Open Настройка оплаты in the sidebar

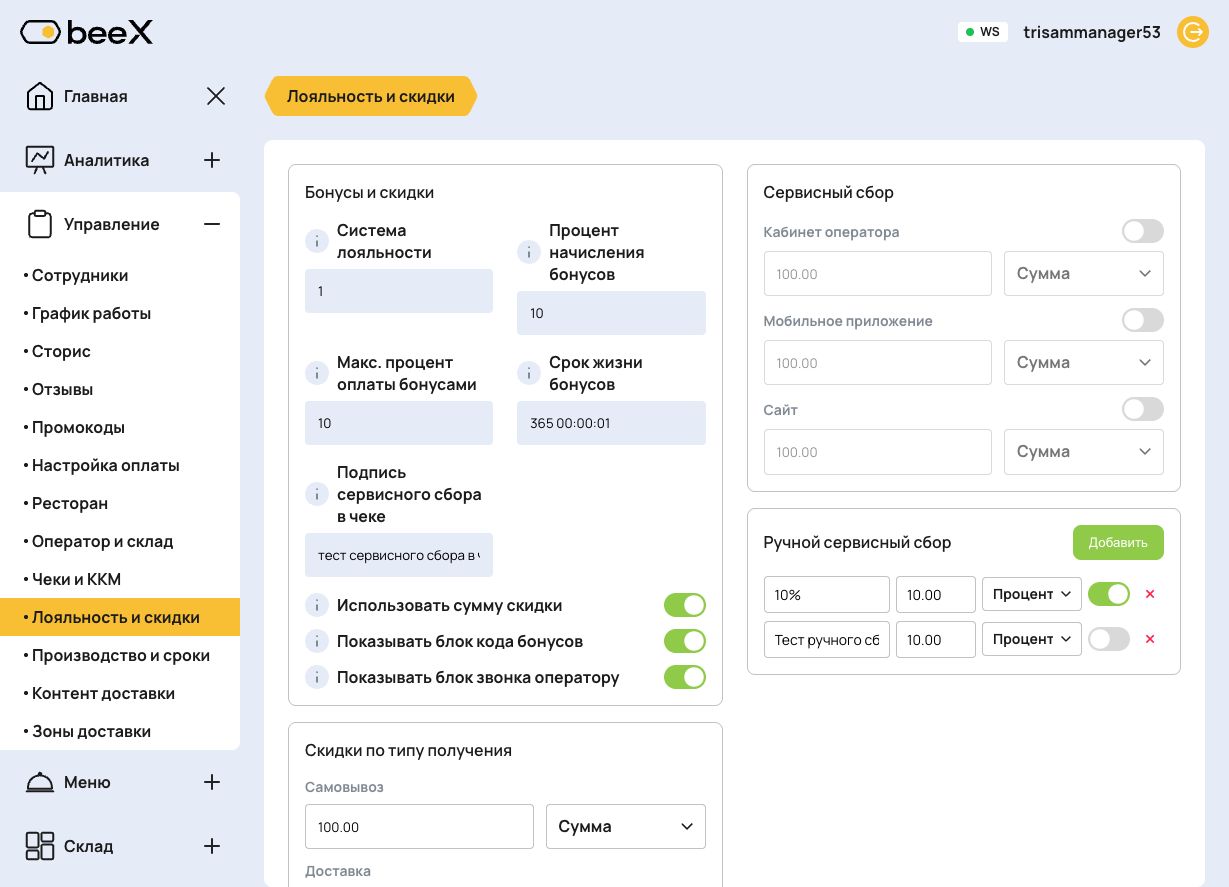(120, 465)
